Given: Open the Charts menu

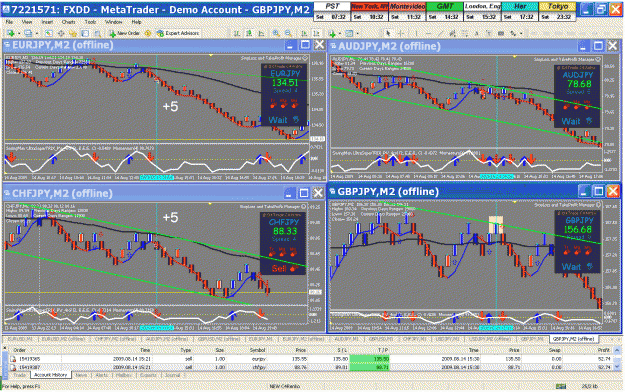Looking at the screenshot, I should (69, 22).
